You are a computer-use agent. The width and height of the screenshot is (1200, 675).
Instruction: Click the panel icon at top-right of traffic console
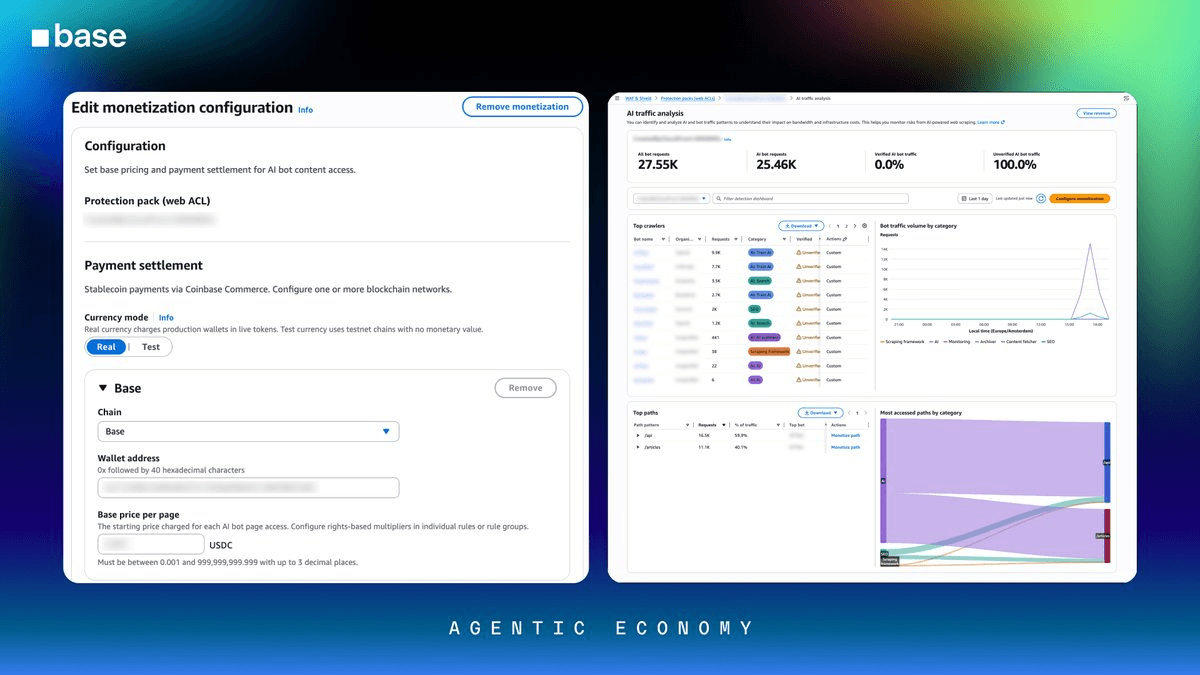point(1126,98)
